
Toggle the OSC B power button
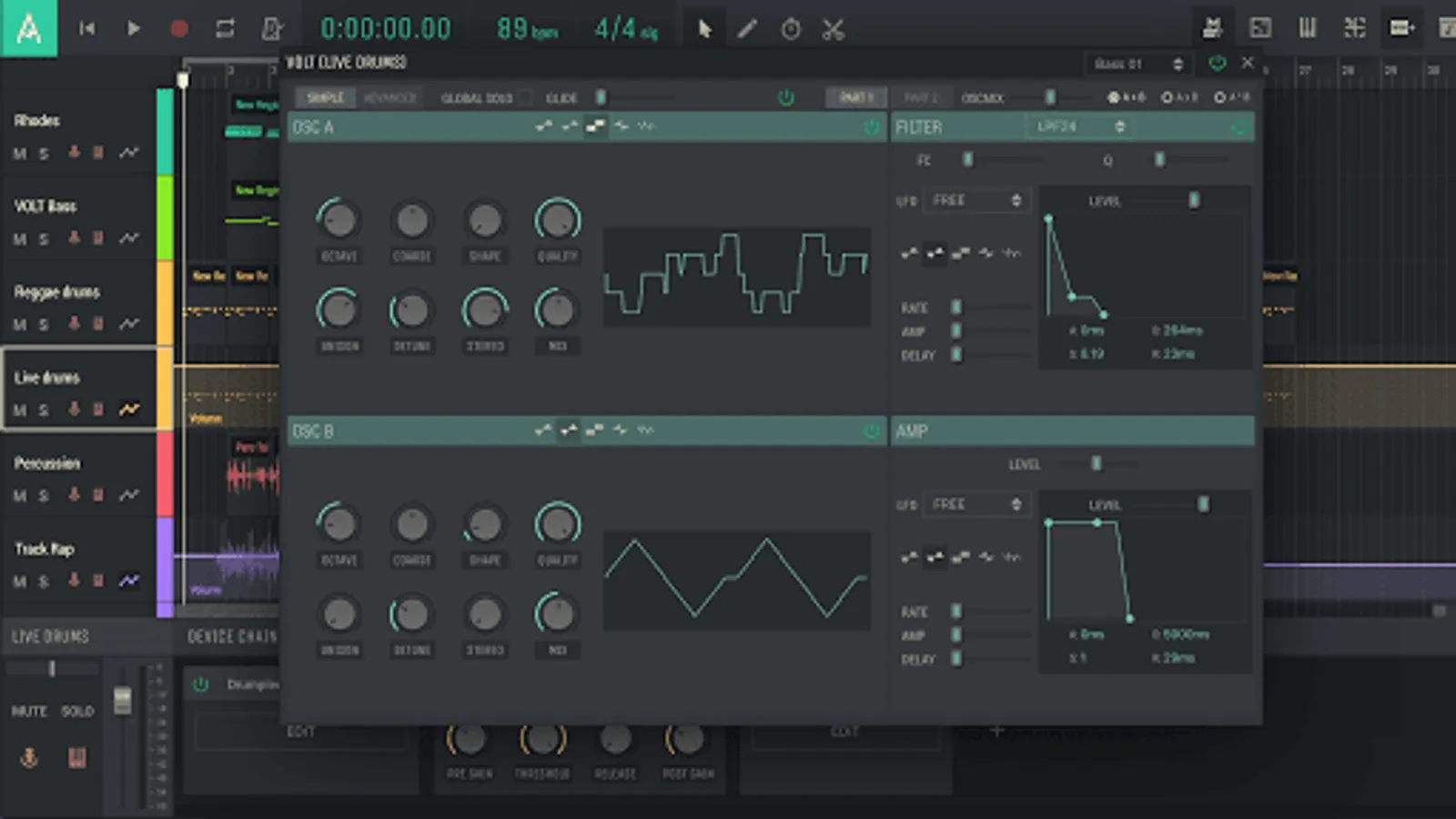tap(871, 430)
